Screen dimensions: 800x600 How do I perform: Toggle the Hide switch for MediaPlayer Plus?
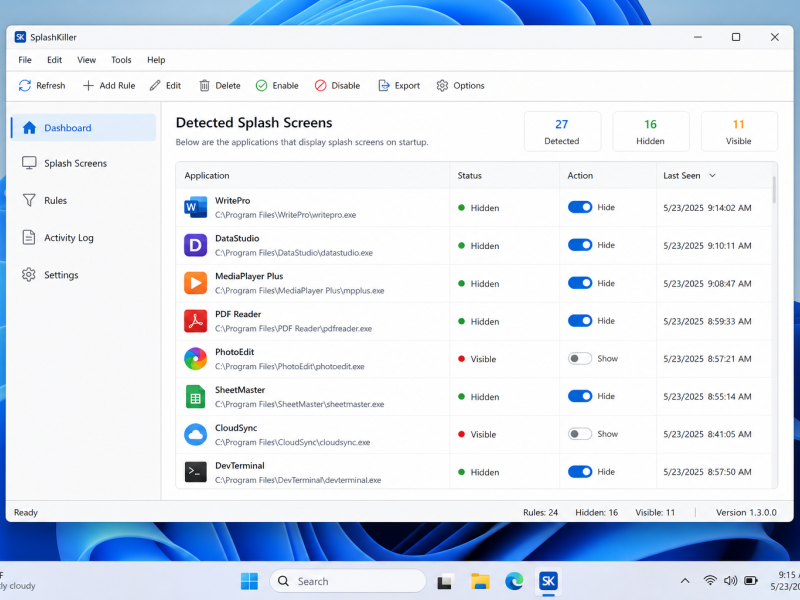tap(580, 283)
